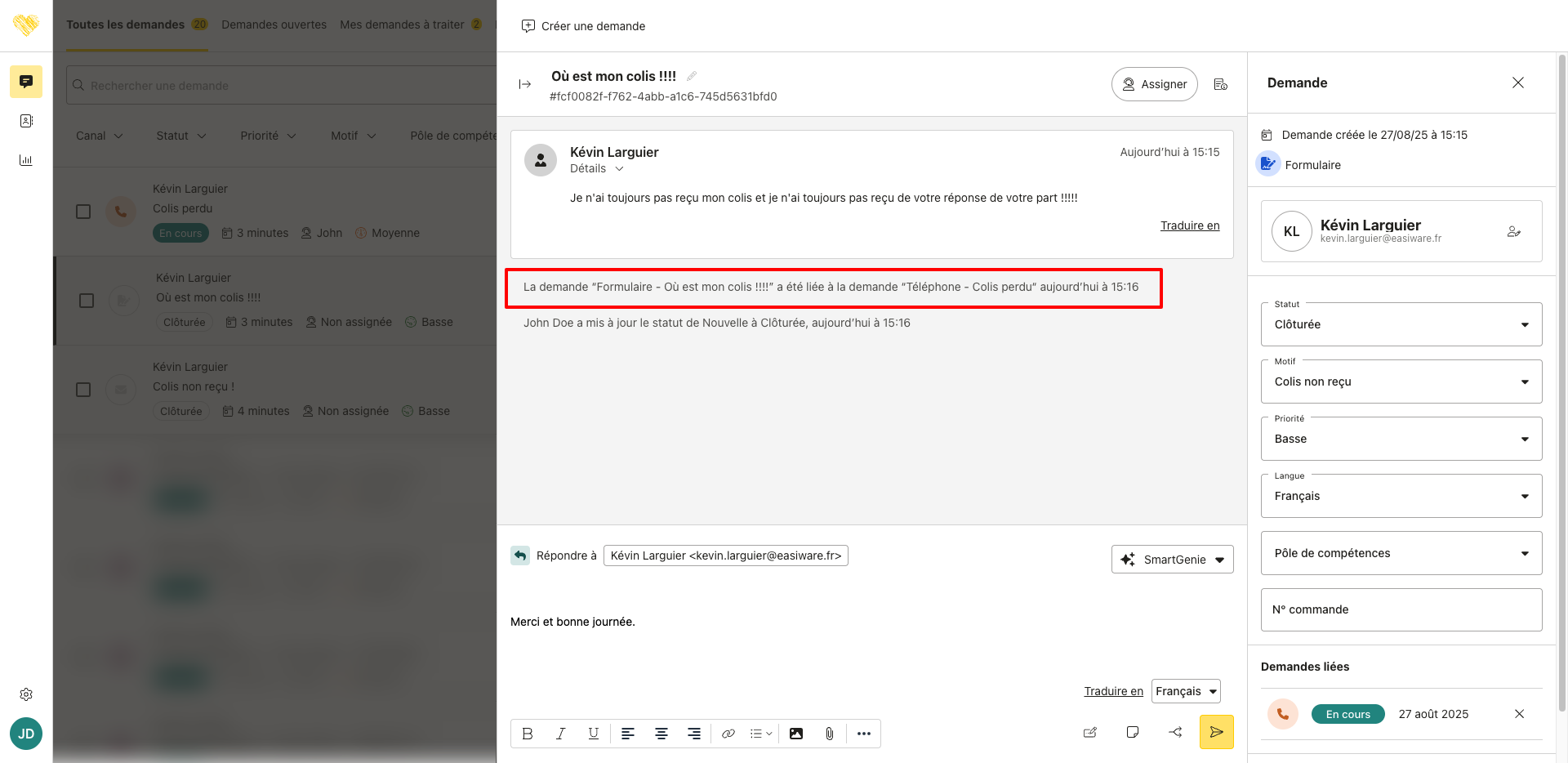
Task: Click Traduire en link under customer message
Action: point(1189,225)
